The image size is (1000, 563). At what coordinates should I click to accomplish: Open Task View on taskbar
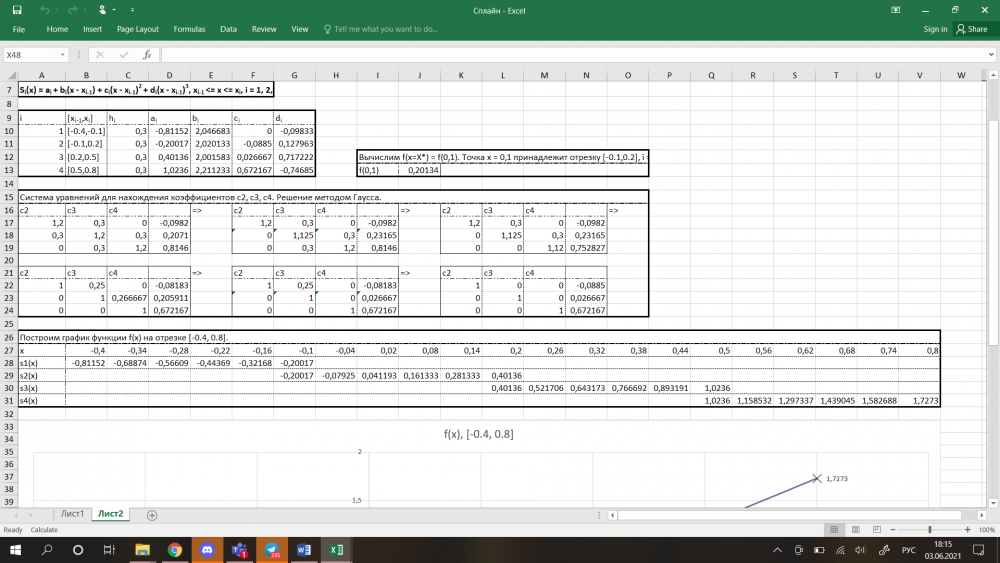109,550
